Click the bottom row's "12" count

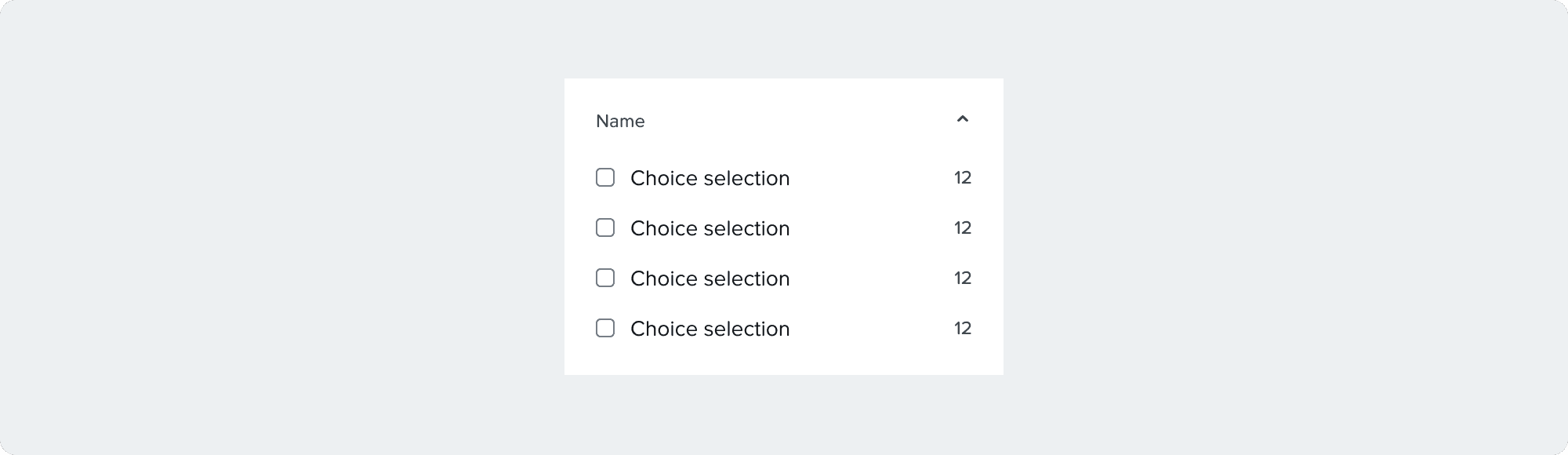[x=963, y=329]
